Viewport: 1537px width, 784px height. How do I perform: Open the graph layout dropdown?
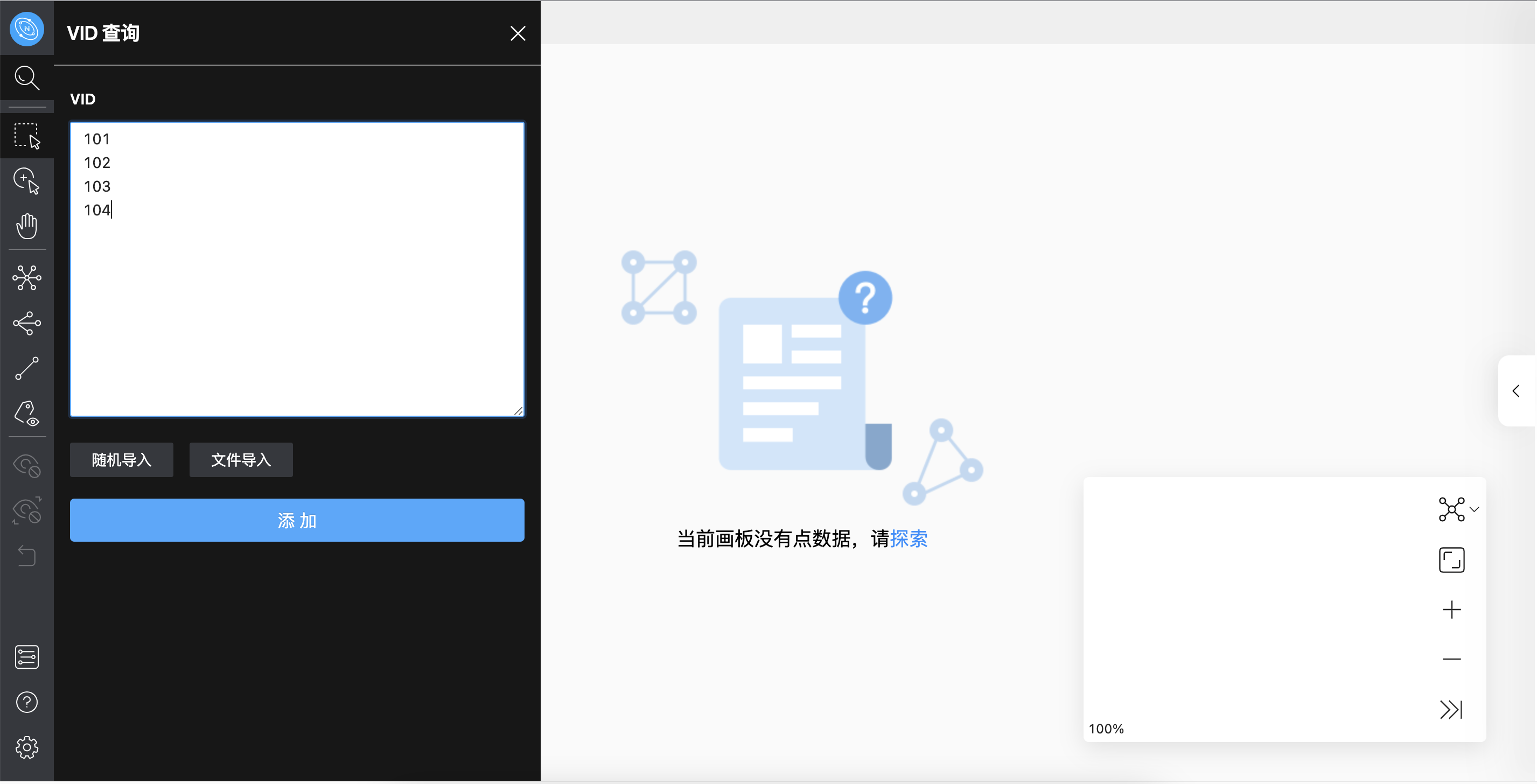[x=1458, y=509]
